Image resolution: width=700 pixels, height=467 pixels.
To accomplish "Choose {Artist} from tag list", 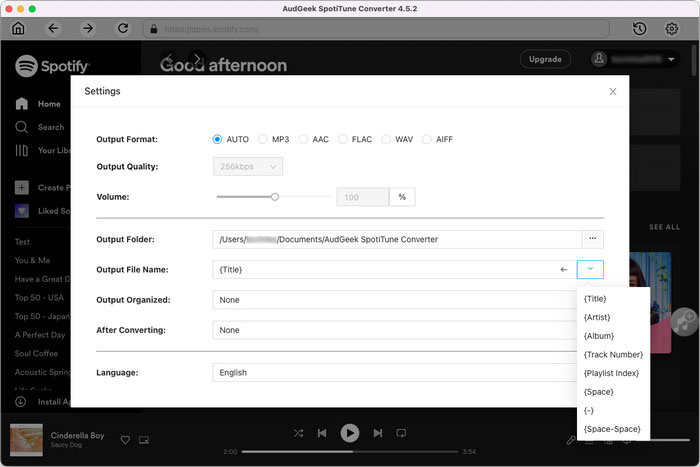I will point(613,317).
